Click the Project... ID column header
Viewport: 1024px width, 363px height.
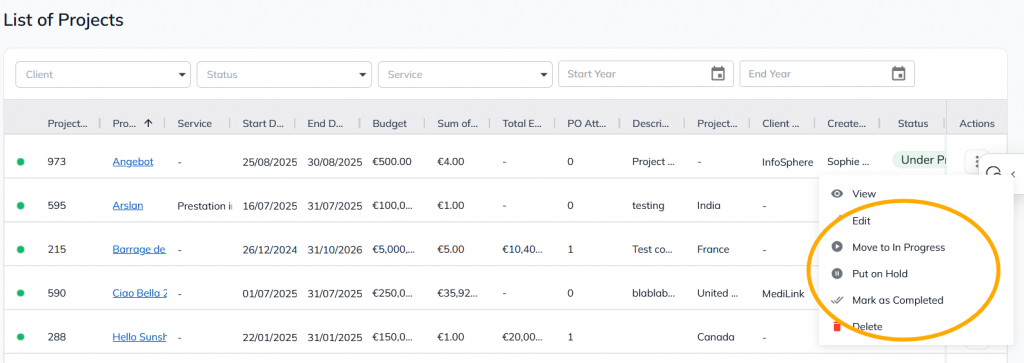click(67, 123)
